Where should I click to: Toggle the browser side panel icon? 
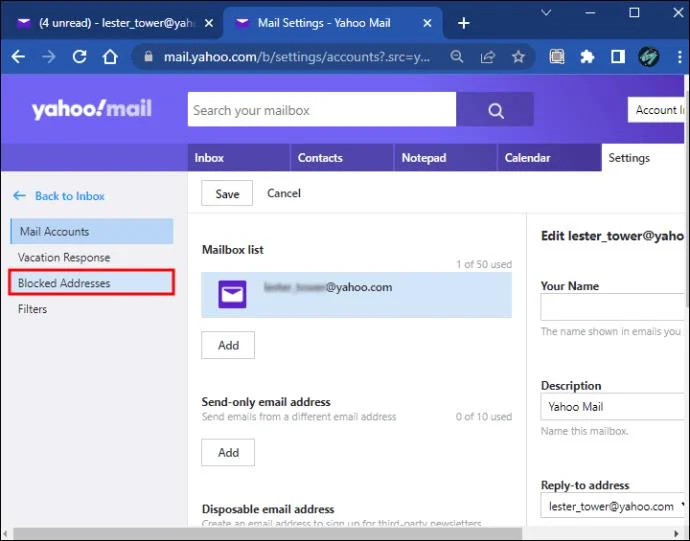[x=618, y=56]
